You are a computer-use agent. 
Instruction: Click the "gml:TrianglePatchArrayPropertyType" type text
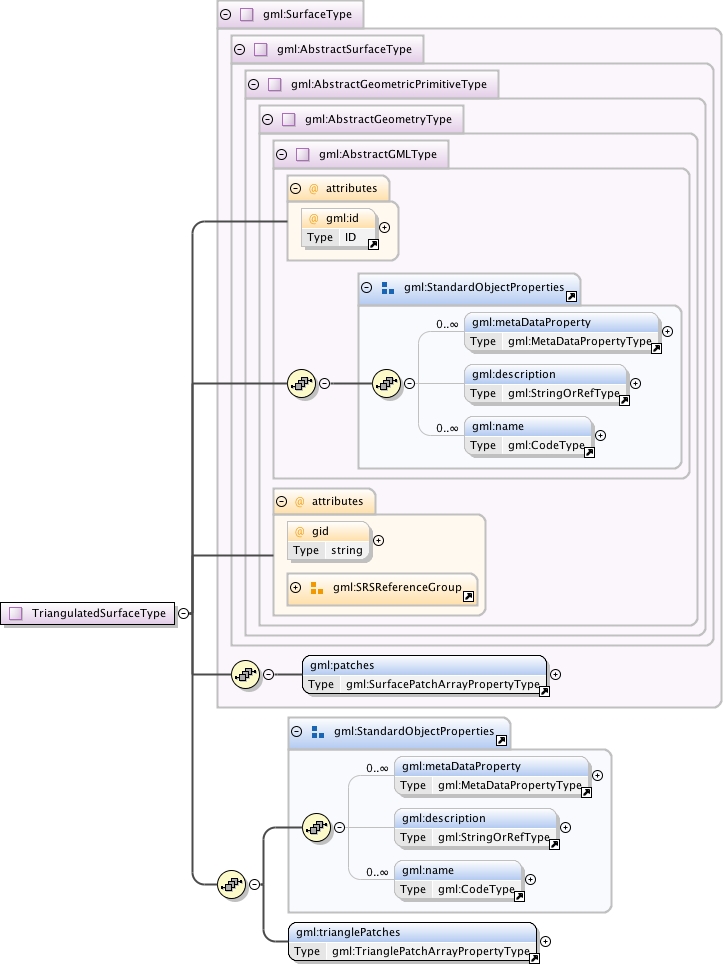point(431,951)
